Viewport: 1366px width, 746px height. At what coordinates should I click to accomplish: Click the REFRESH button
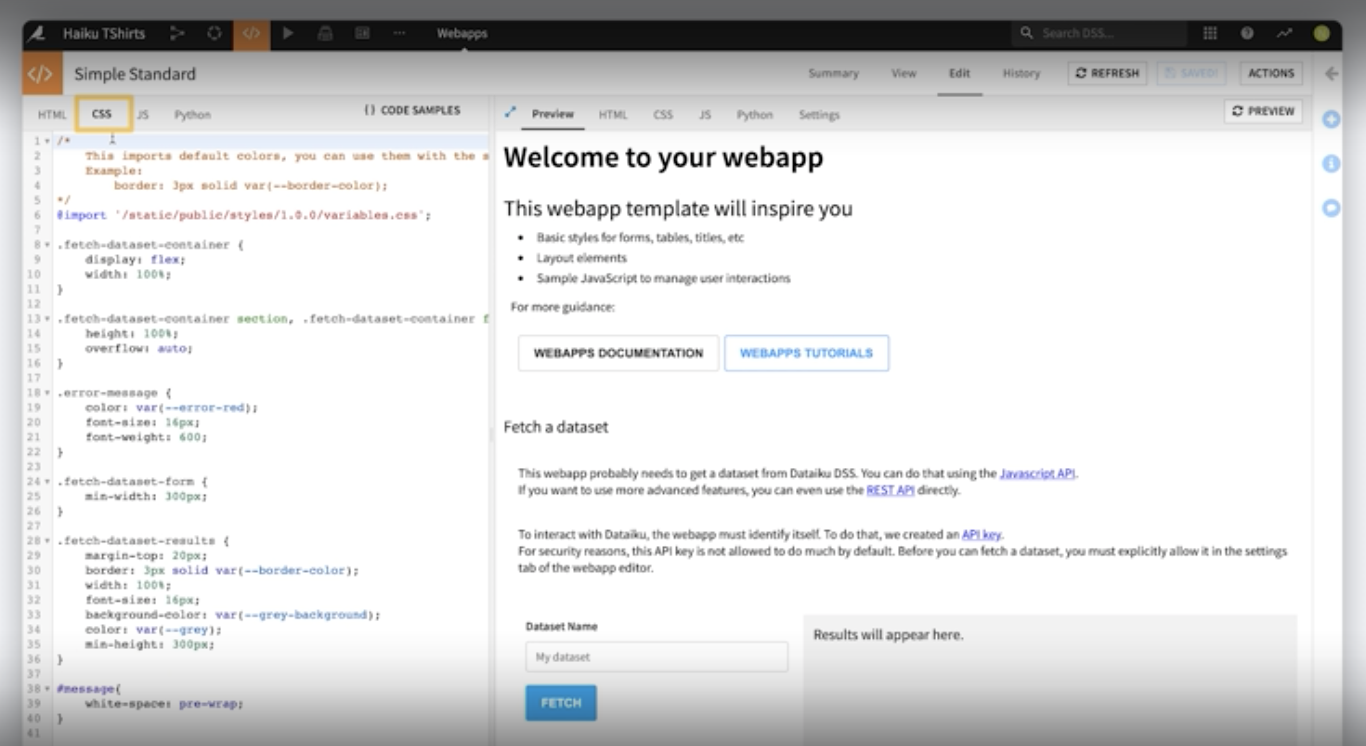coord(1108,73)
